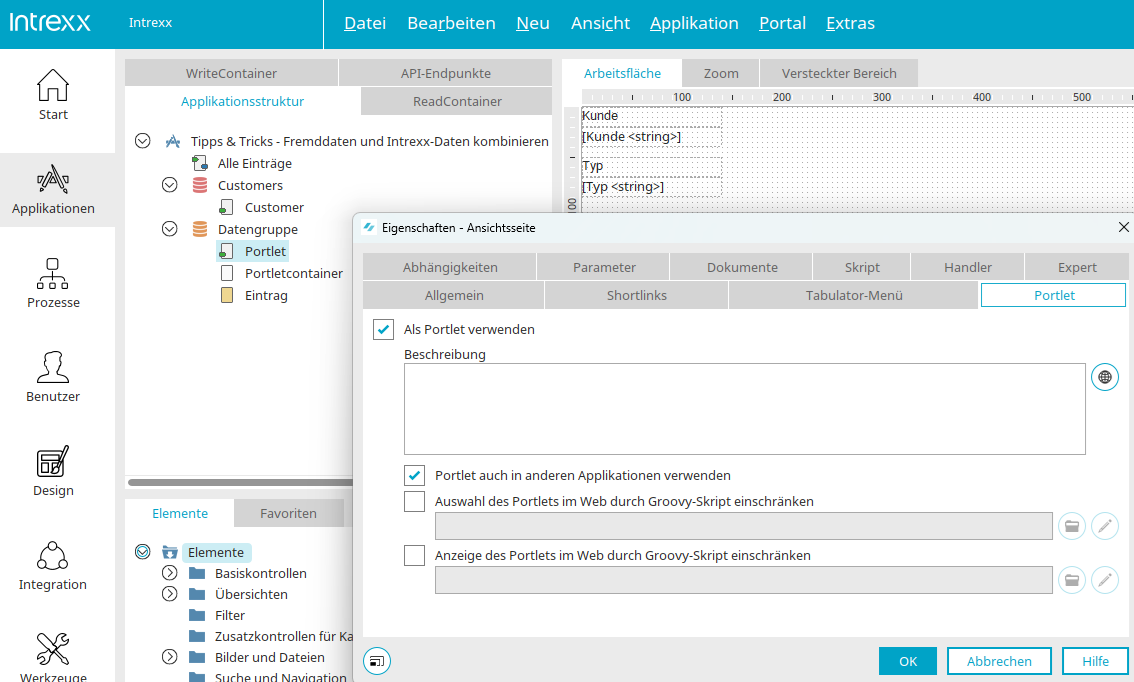
Task: Expand the Basiskontrollen folder
Action: tap(169, 573)
